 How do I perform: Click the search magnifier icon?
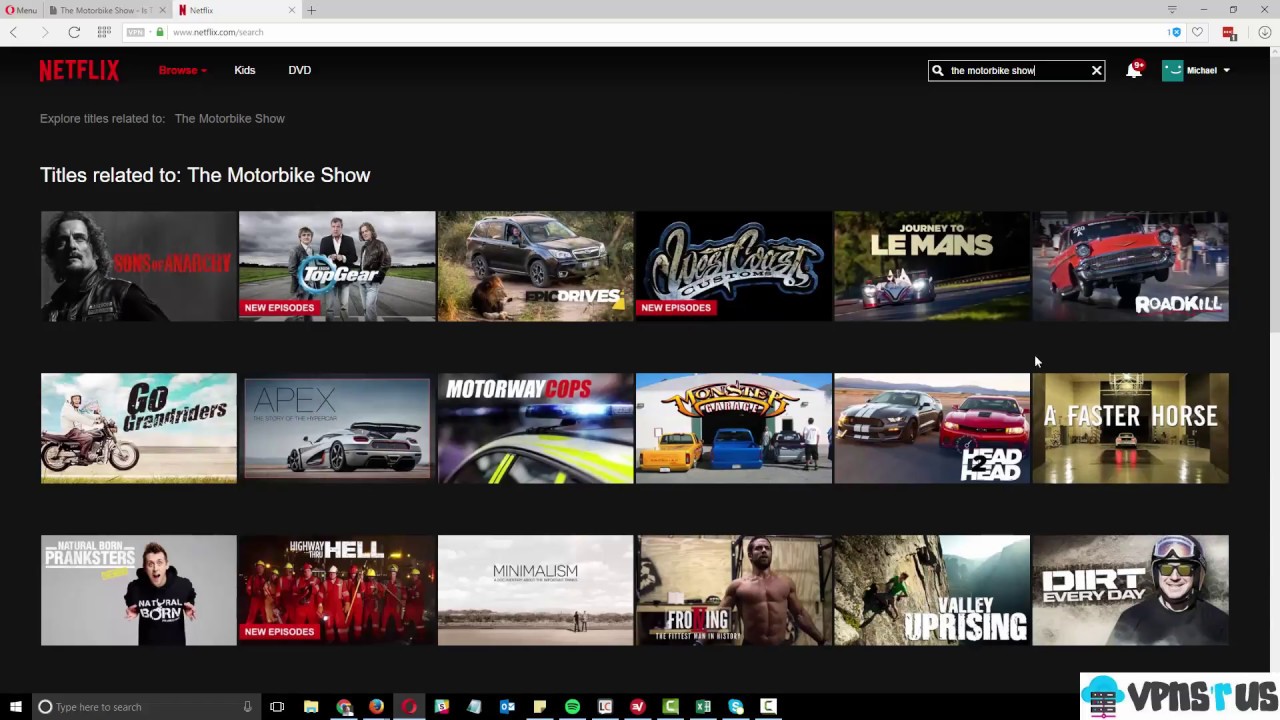[x=937, y=70]
